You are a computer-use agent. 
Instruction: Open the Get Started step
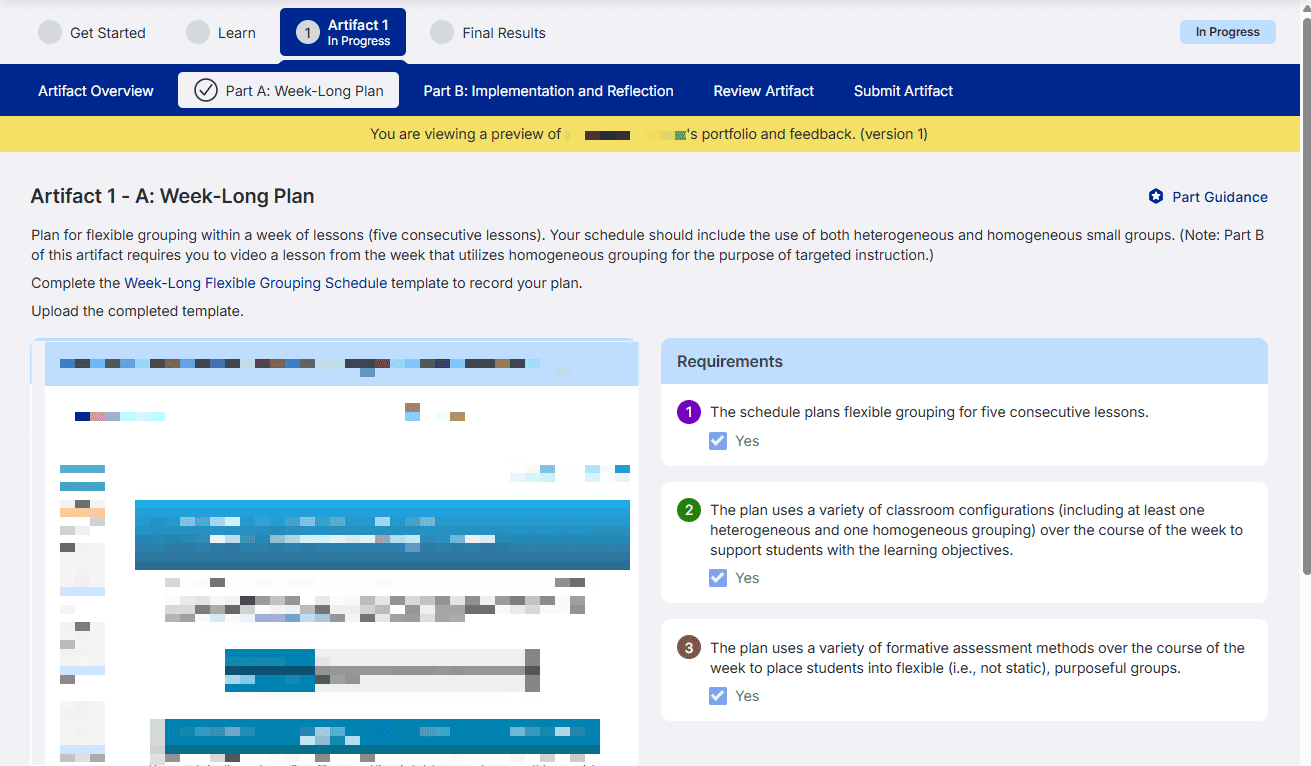click(92, 33)
